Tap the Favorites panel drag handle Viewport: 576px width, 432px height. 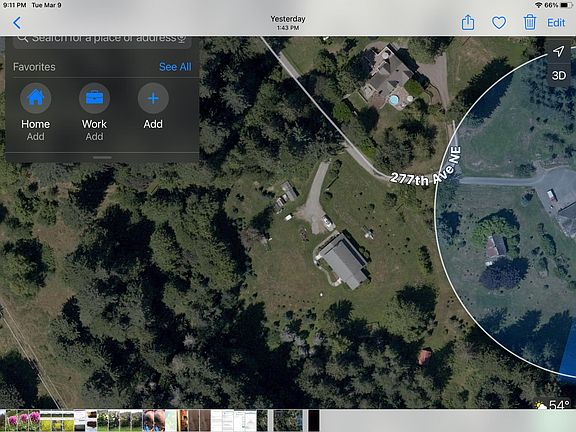(102, 158)
